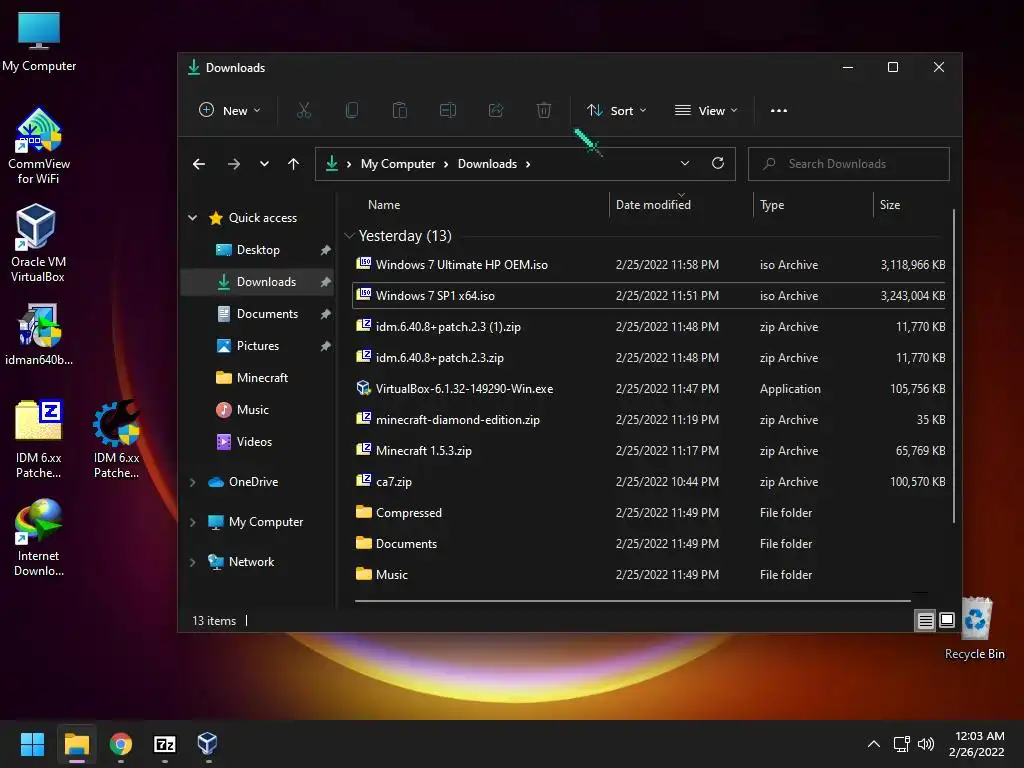
Task: Expand My Computer in navigation pane
Action: click(193, 522)
